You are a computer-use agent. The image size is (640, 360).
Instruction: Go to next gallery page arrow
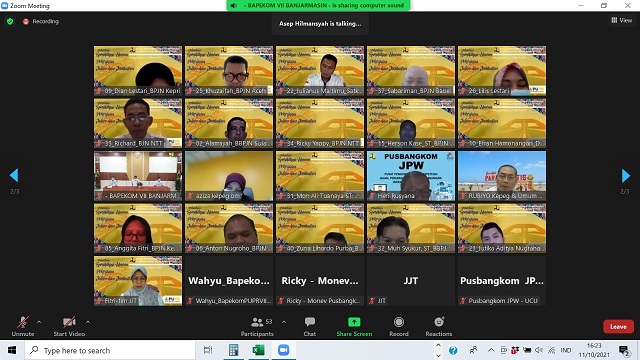[x=626, y=176]
